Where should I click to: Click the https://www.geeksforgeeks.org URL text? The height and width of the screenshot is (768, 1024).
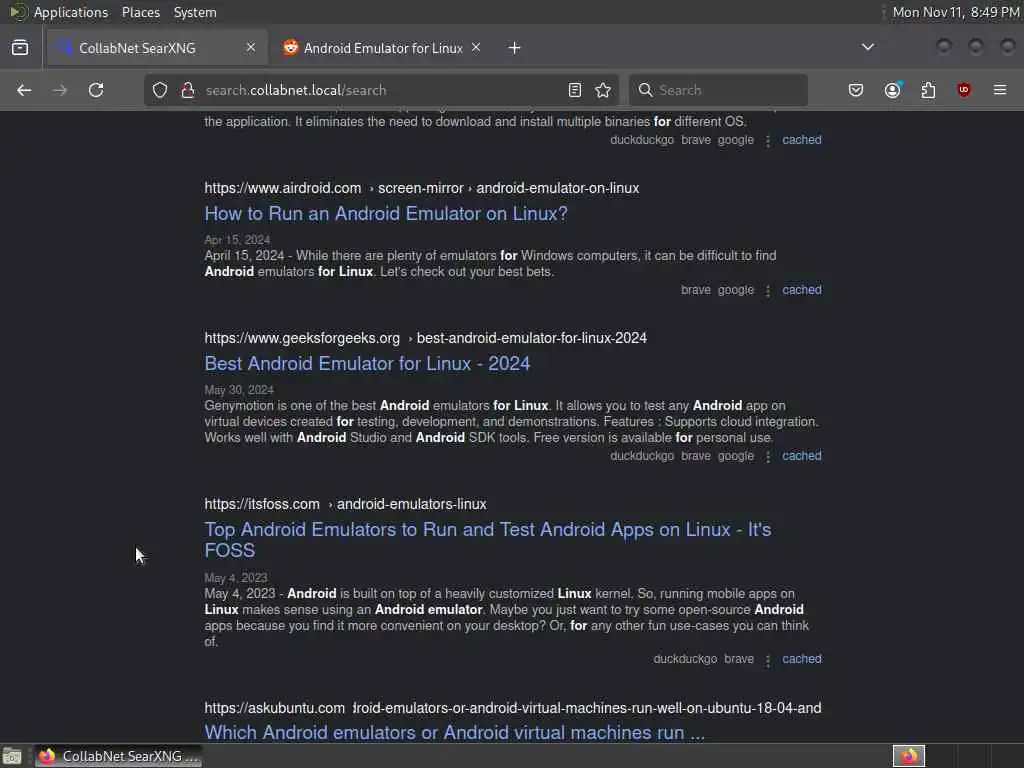click(x=302, y=338)
